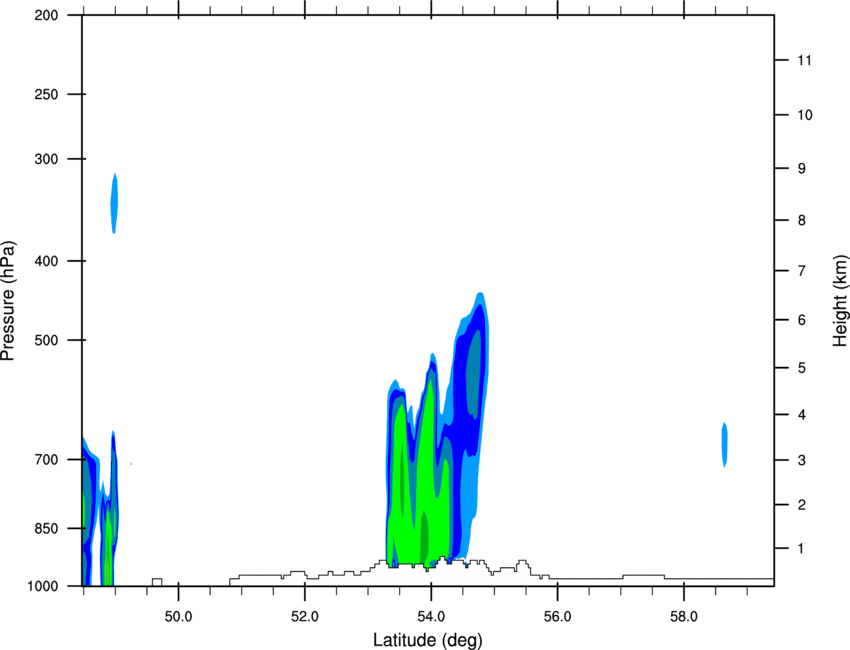Image resolution: width=850 pixels, height=650 pixels.
Task: Click the 56.0 latitude tick label
Action: click(x=558, y=617)
